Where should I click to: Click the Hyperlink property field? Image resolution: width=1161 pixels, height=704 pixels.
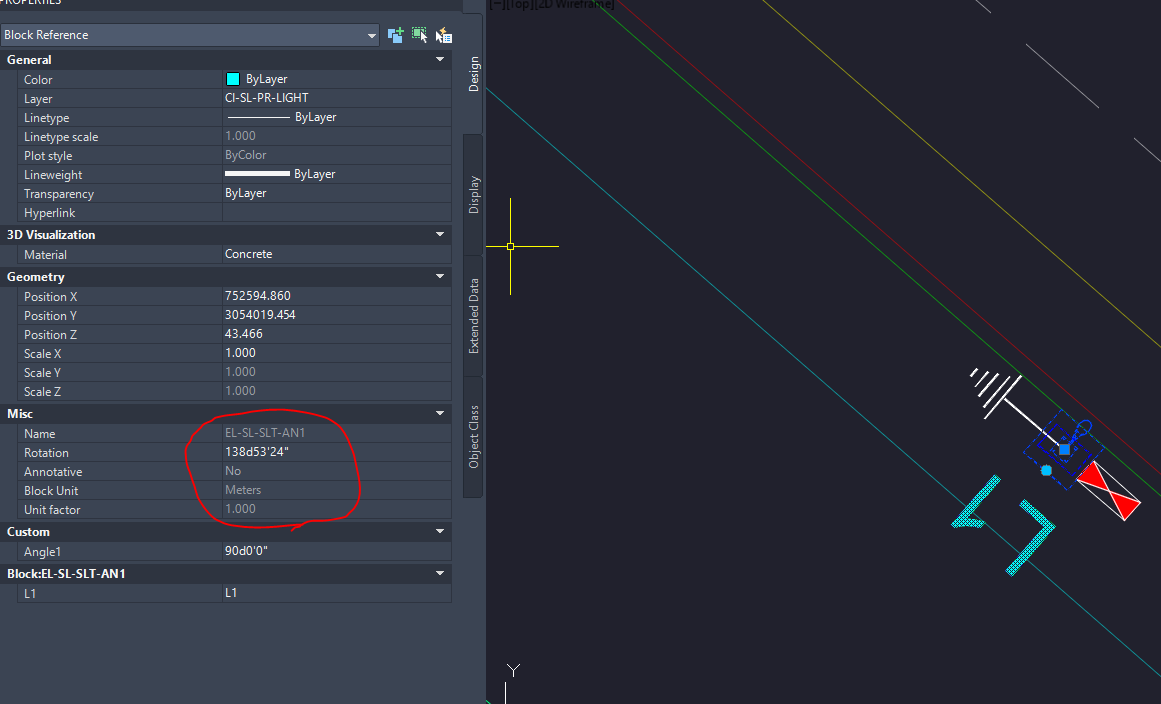pos(335,212)
